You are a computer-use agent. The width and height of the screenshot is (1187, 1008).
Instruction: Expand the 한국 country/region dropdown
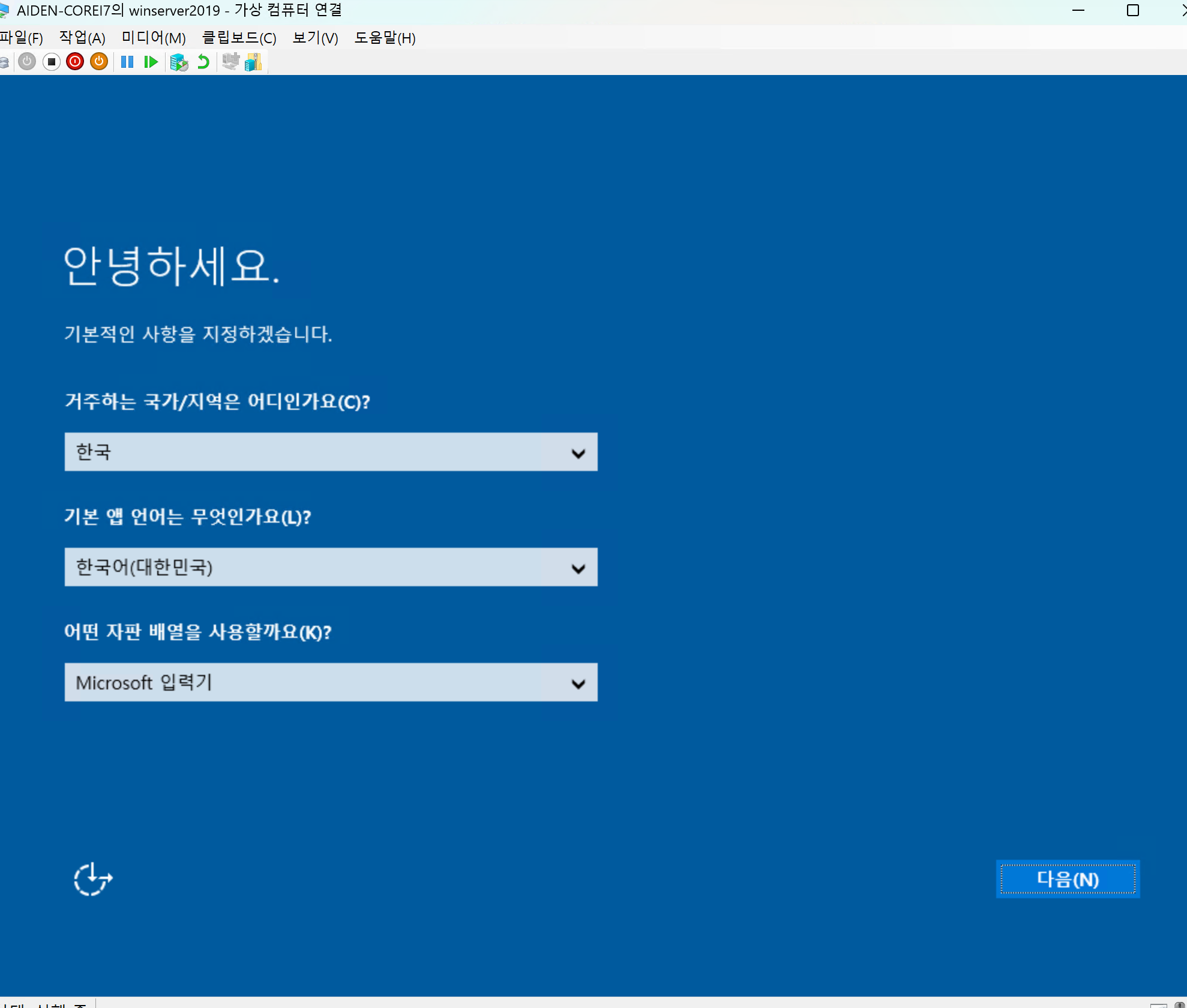tap(331, 452)
